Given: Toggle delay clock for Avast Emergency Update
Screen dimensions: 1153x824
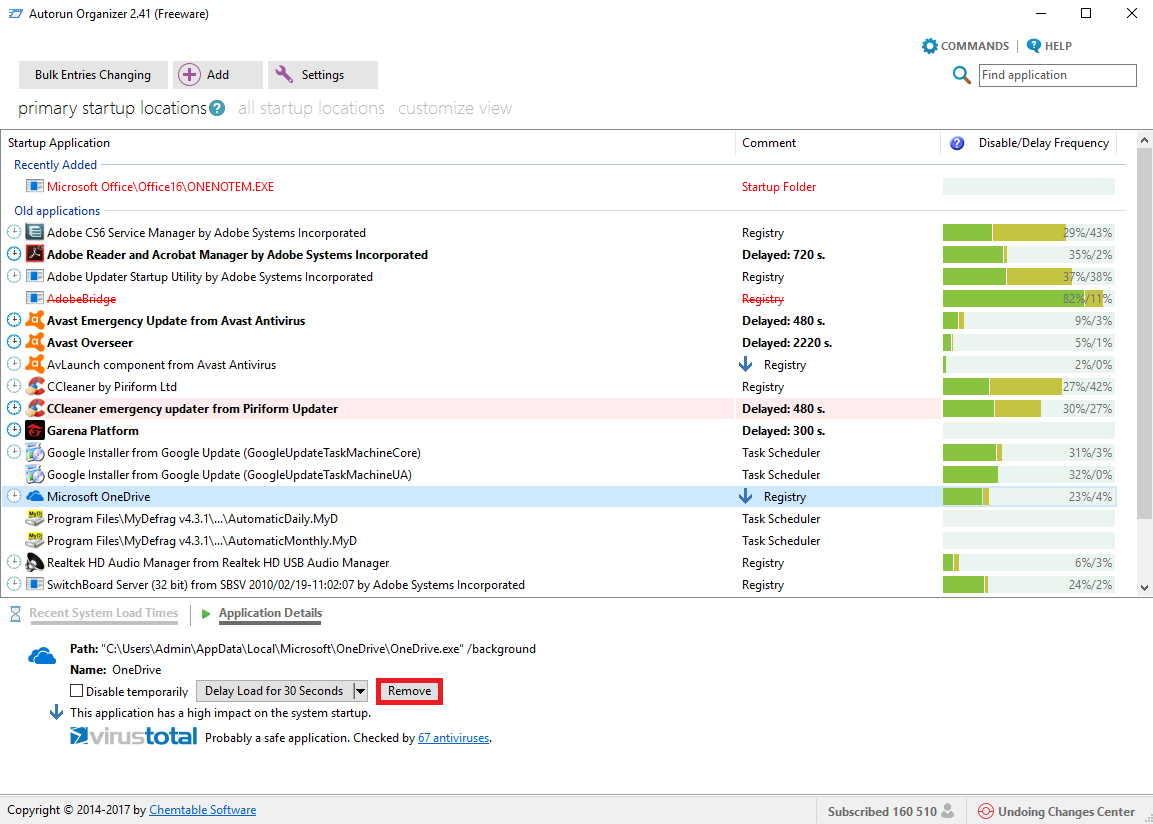Looking at the screenshot, I should tap(14, 320).
